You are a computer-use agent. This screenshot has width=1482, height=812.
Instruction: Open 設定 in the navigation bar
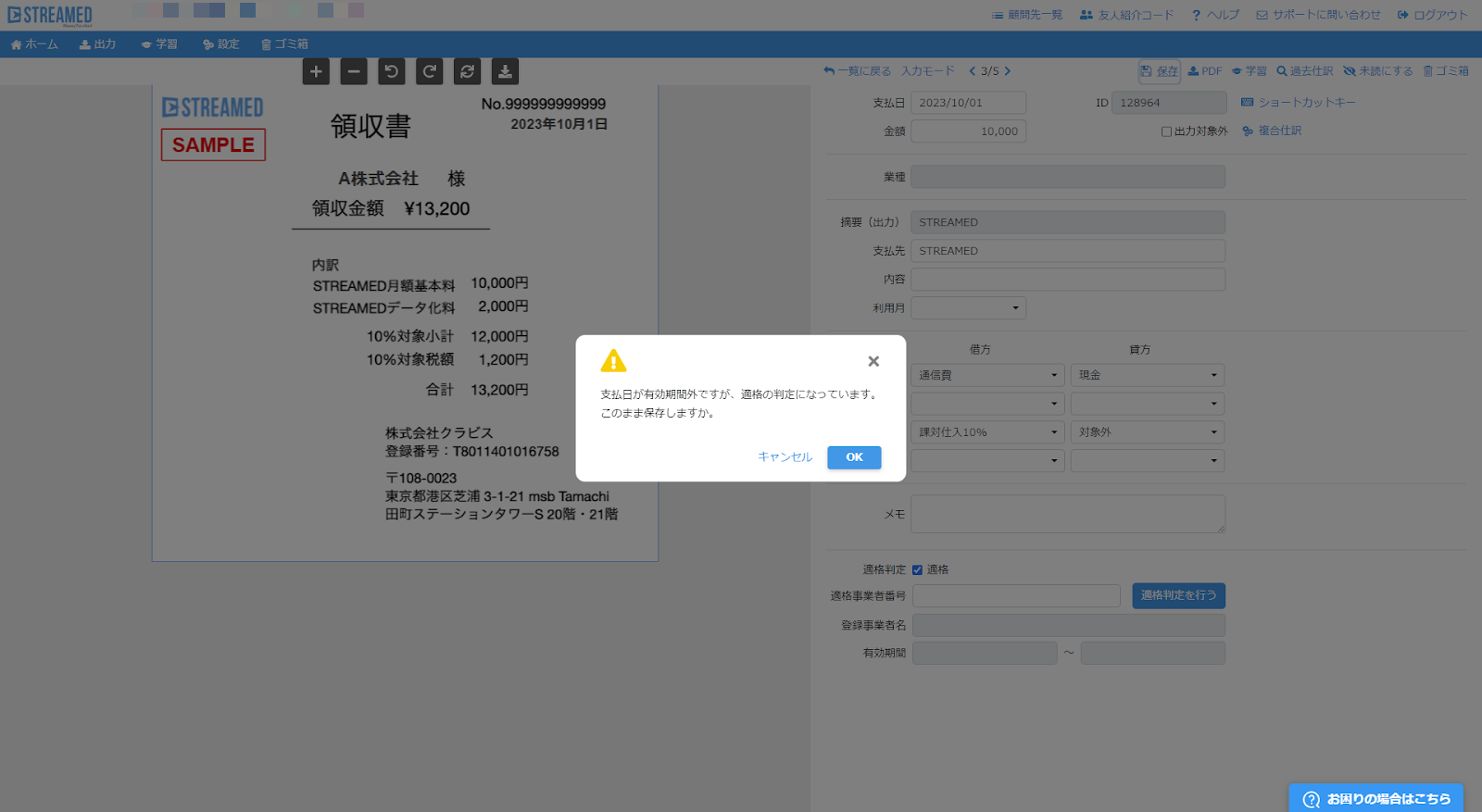pos(221,44)
